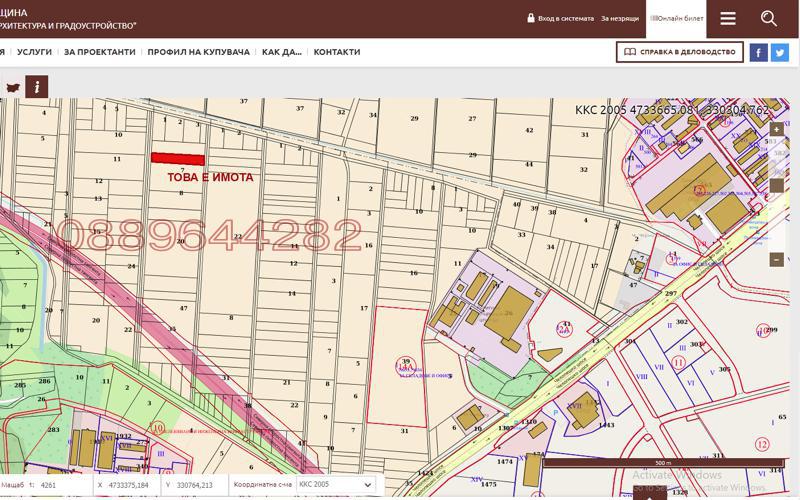The image size is (800, 500).
Task: Open the hamburger menu in header
Action: (x=727, y=18)
